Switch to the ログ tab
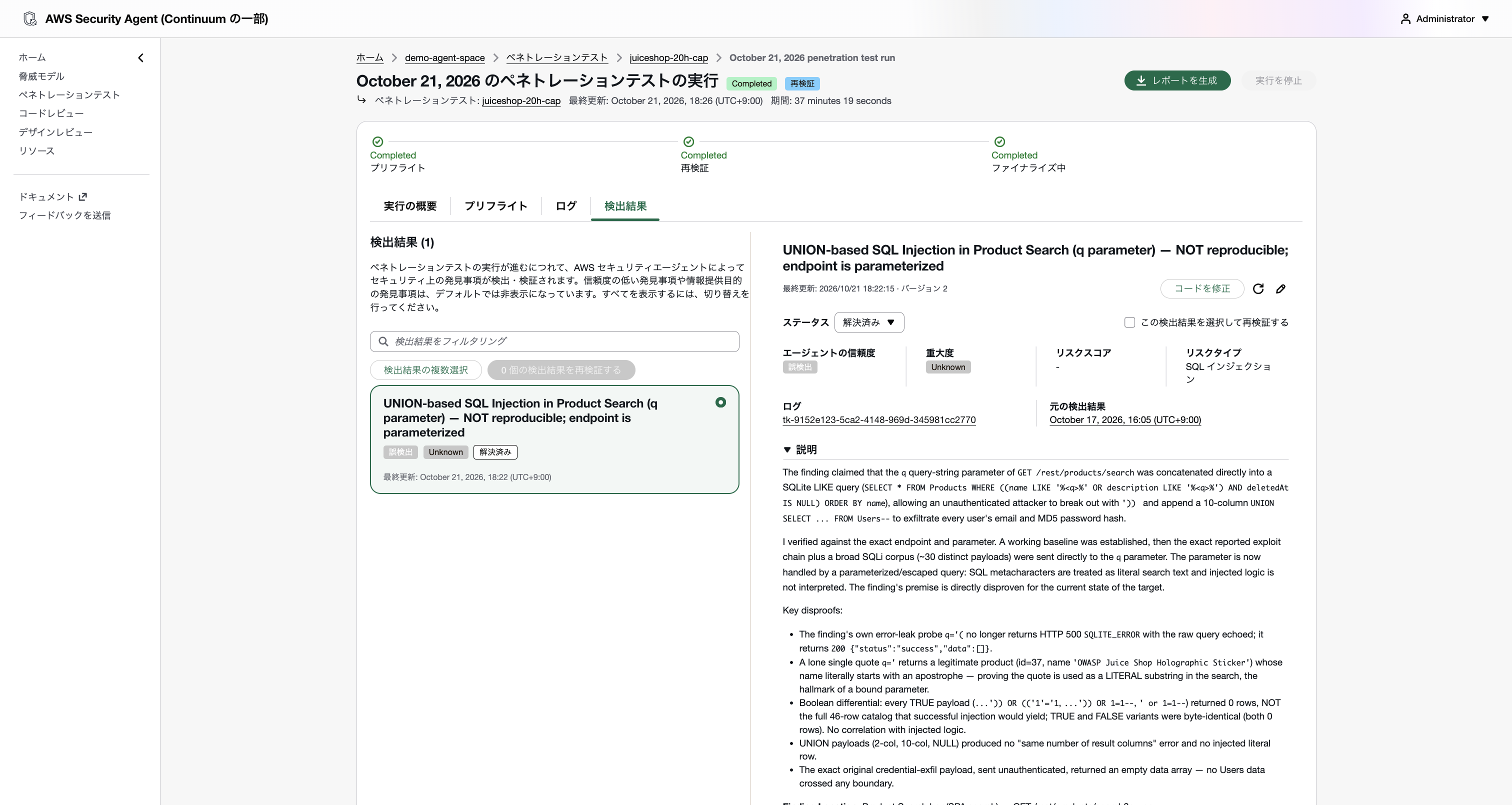This screenshot has height=805, width=1512. 566,206
